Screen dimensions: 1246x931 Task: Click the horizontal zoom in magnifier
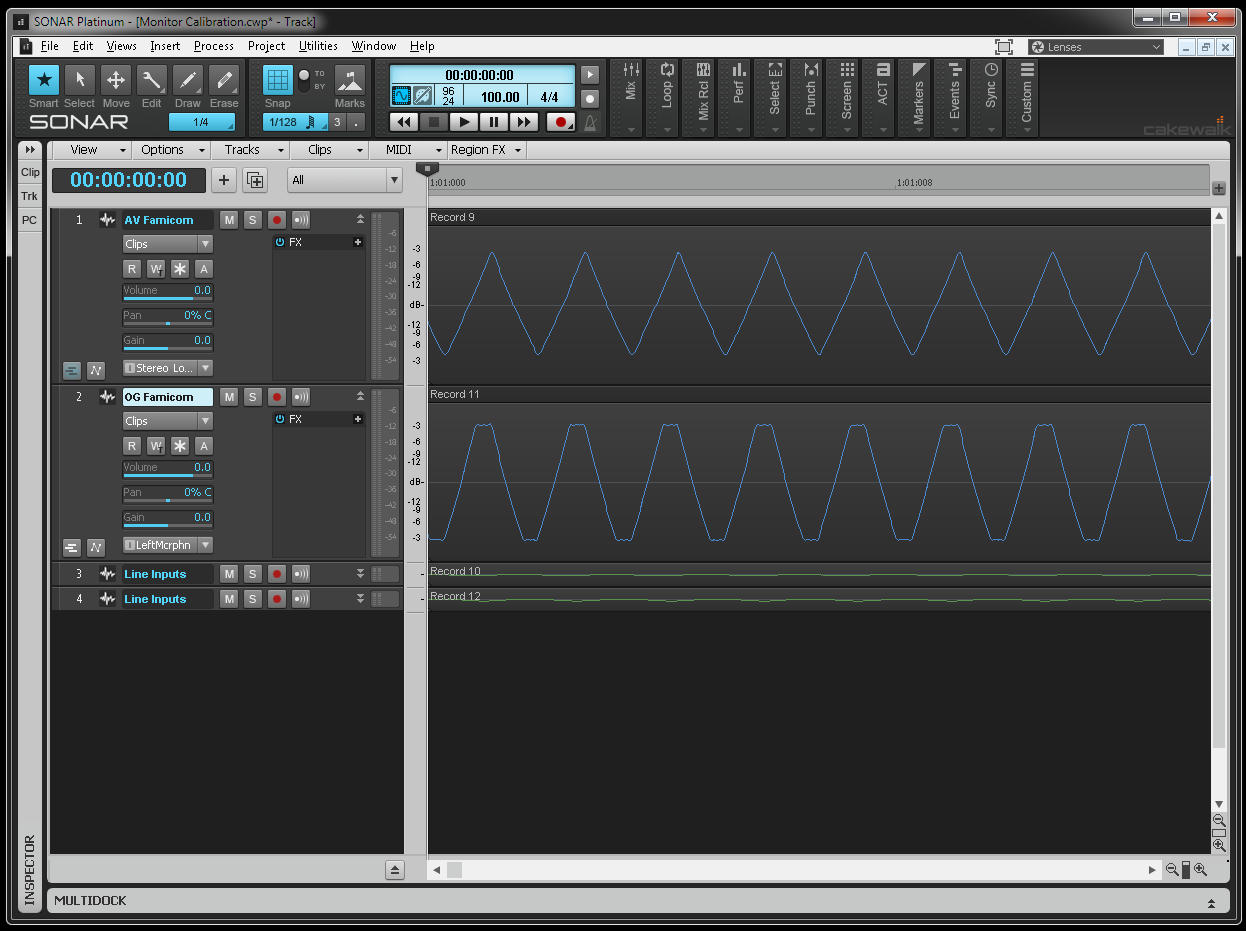[1200, 870]
